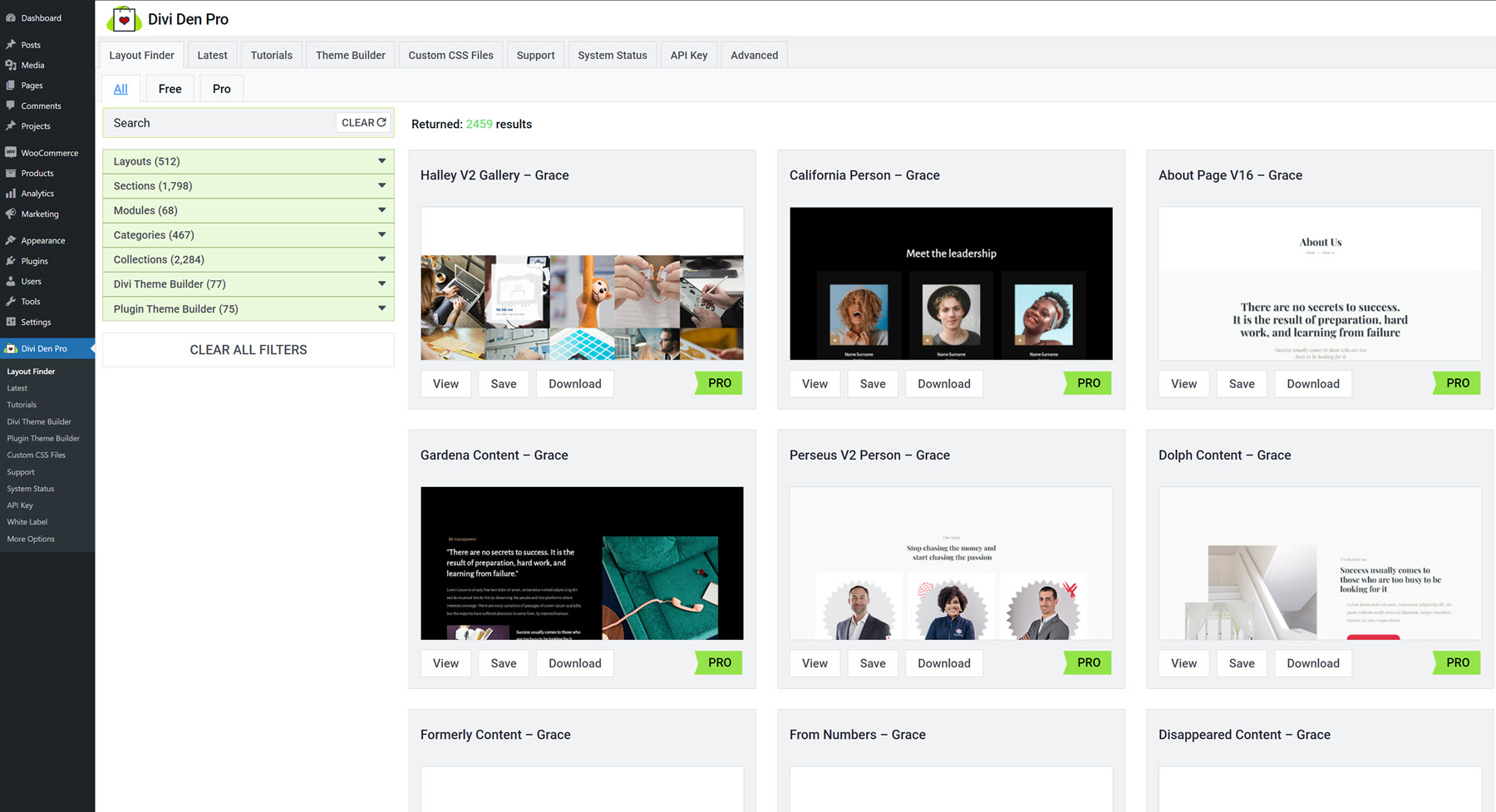View the Gardena Content layout
This screenshot has height=812, width=1496.
pos(445,663)
